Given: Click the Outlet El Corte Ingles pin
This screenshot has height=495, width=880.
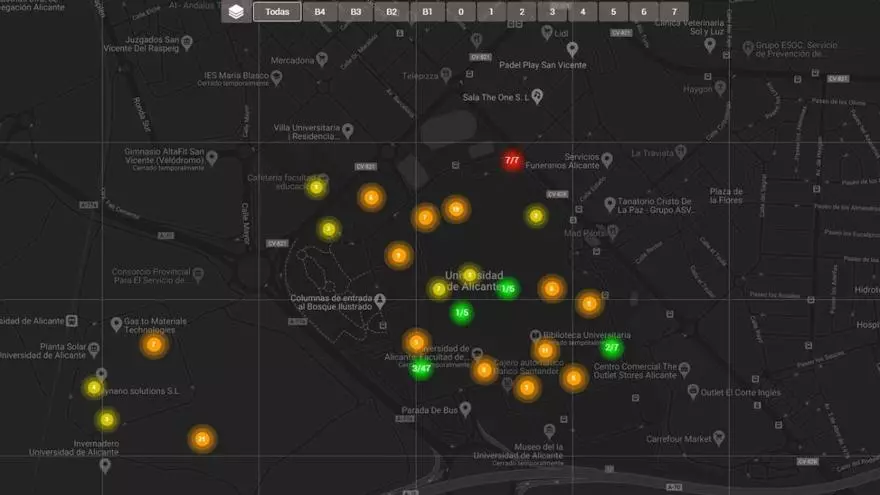Looking at the screenshot, I should click(691, 392).
